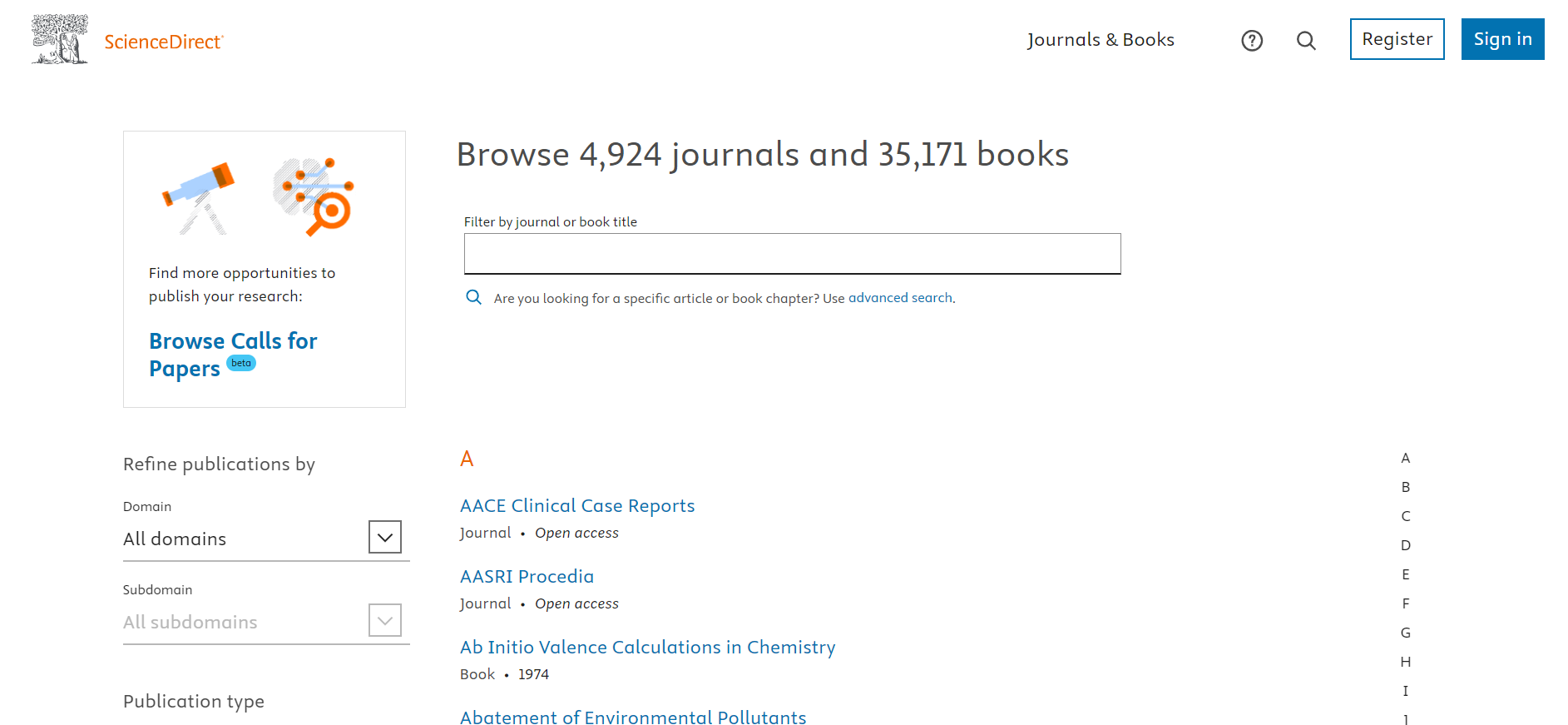The width and height of the screenshot is (1568, 725).
Task: Open Ab Initio Valence Calculations in Chemistry
Action: coord(647,648)
